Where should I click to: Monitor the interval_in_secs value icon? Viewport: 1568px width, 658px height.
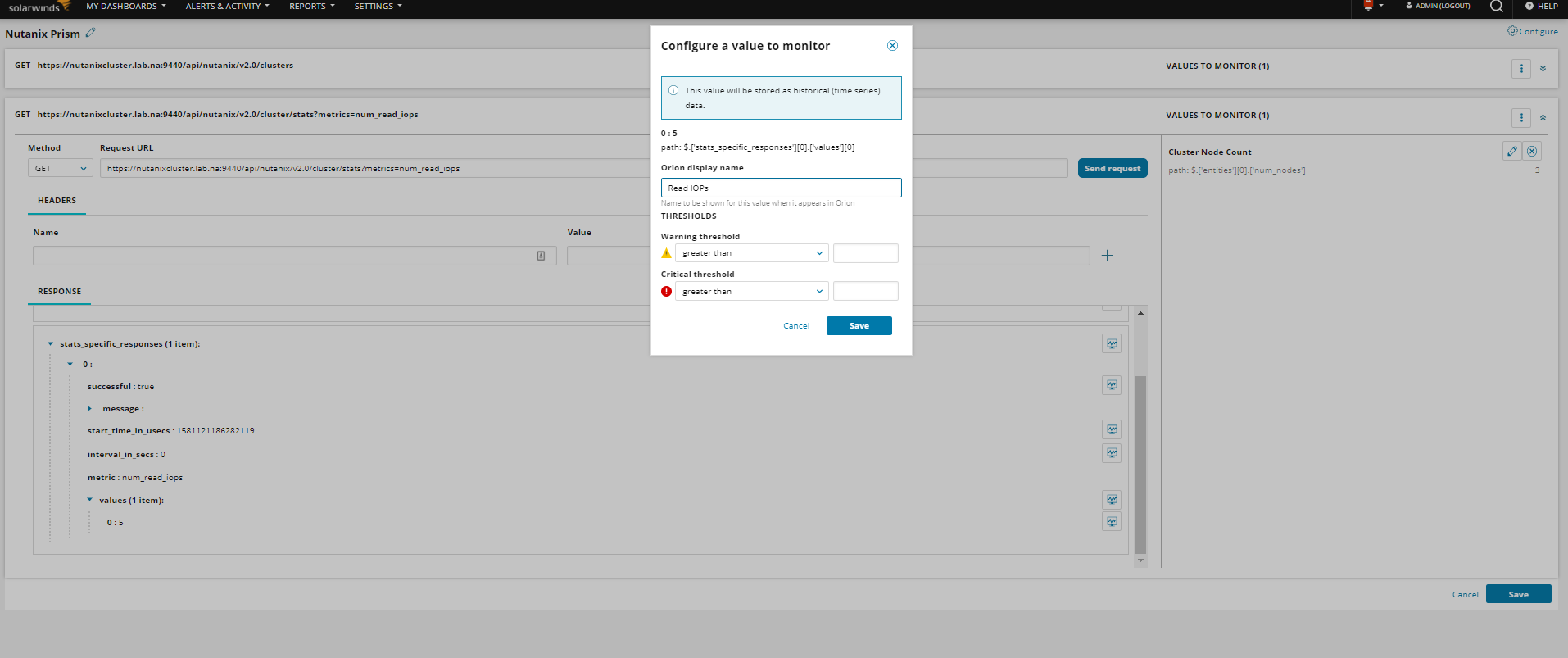point(1112,453)
